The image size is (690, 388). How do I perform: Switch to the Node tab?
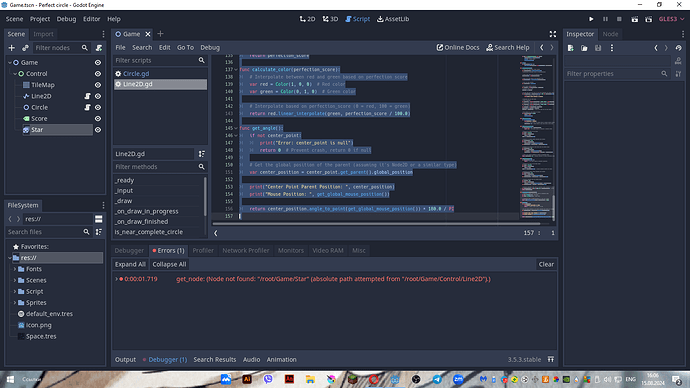610,34
